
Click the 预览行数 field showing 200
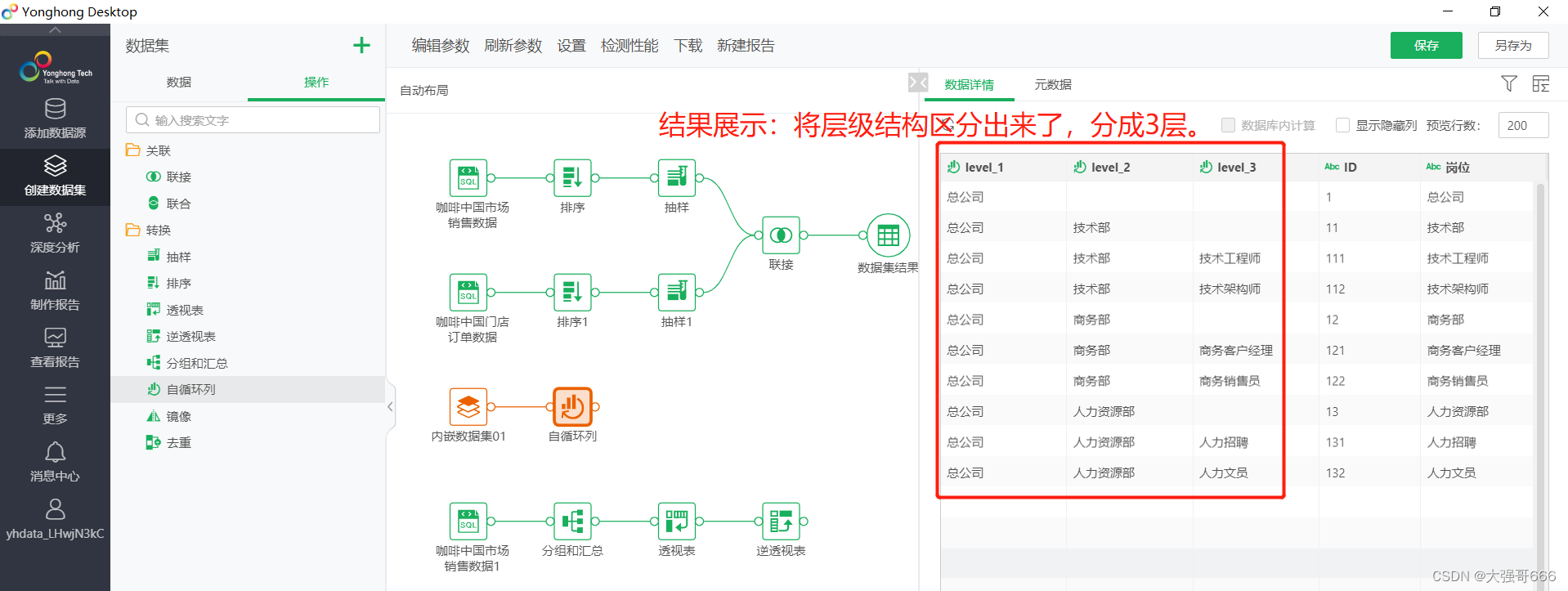click(x=1523, y=125)
